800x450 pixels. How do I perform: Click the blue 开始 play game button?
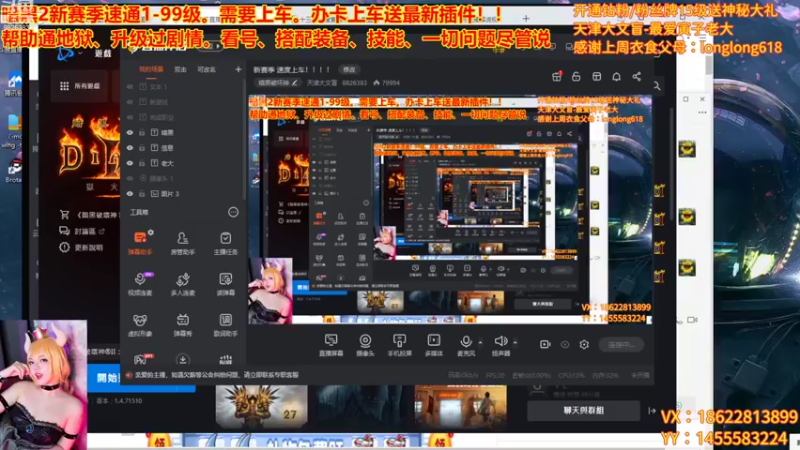[141, 378]
